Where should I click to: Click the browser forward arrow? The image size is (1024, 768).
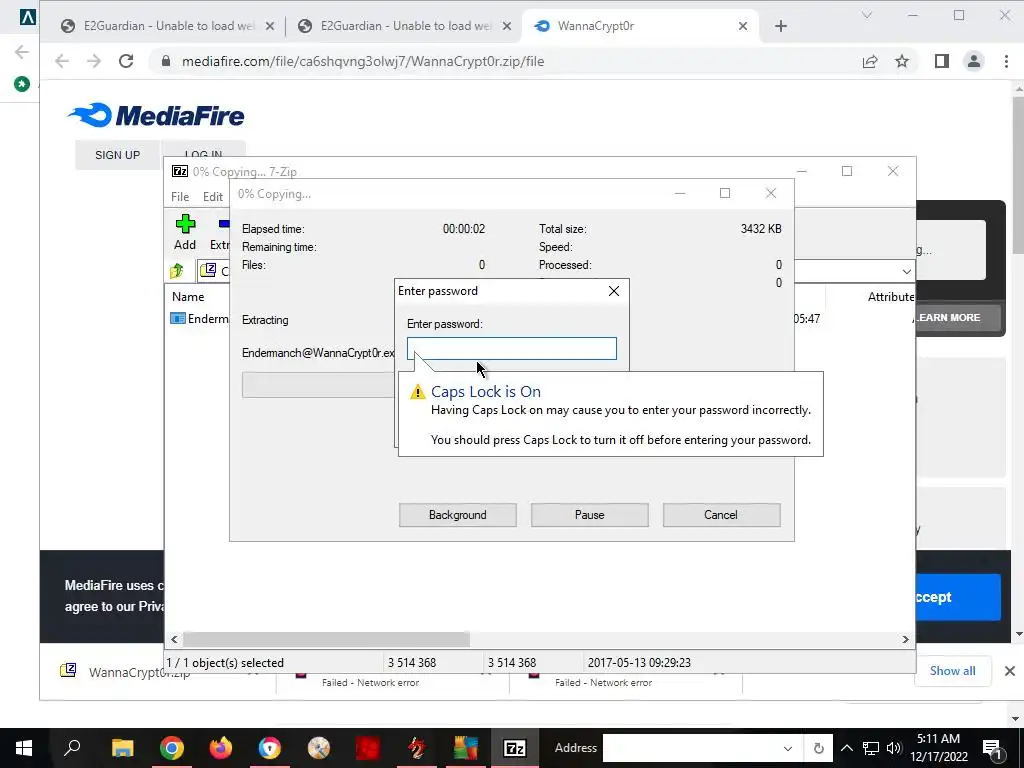tap(94, 61)
